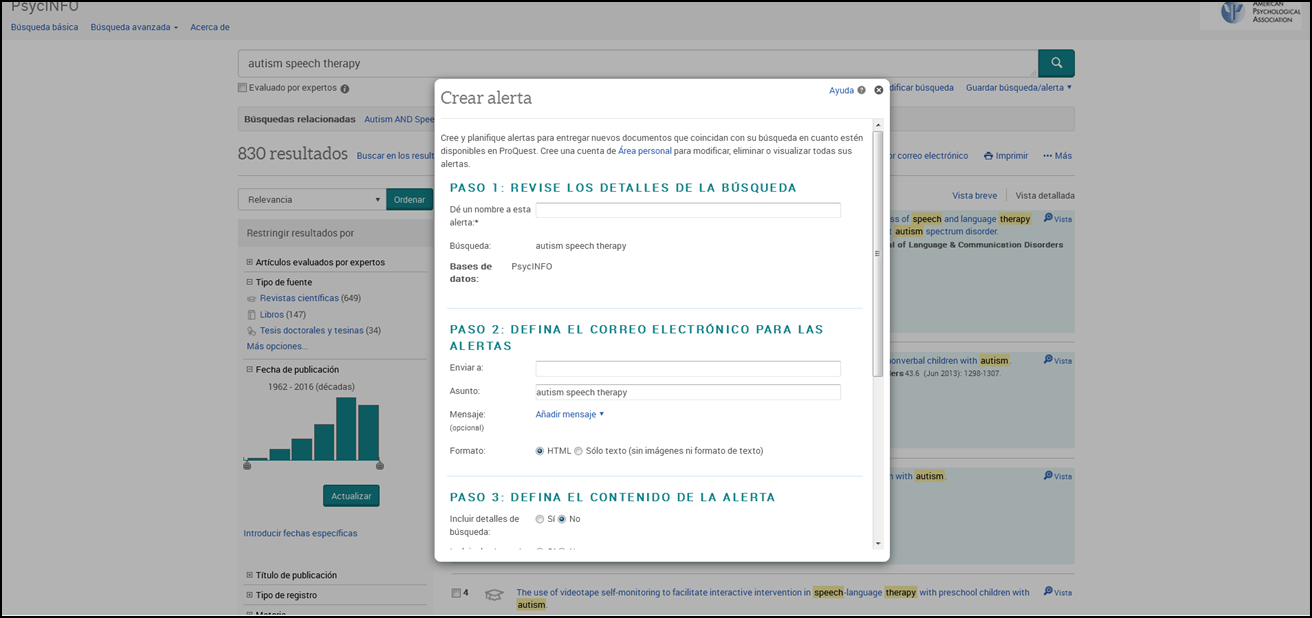Open the Libros filter link
This screenshot has height=618, width=1312.
pyautogui.click(x=272, y=314)
